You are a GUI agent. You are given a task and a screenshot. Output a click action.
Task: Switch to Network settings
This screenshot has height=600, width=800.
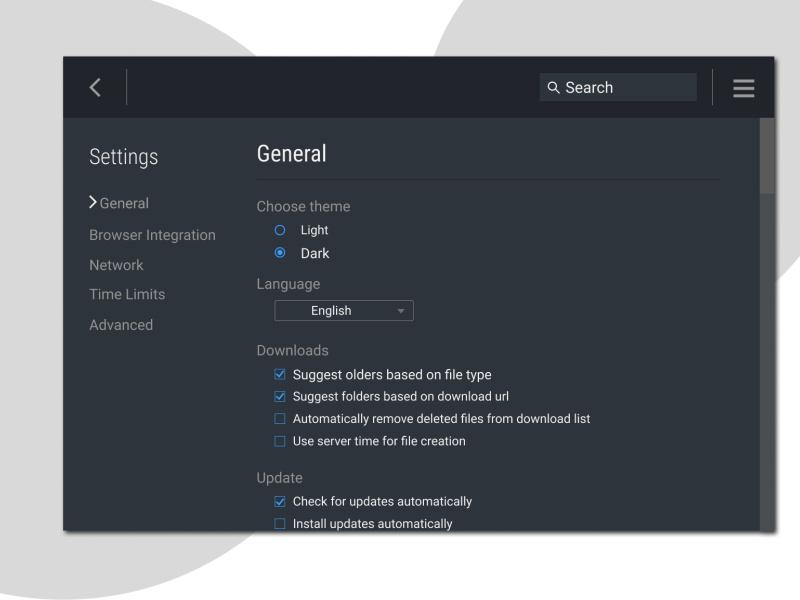coord(116,264)
